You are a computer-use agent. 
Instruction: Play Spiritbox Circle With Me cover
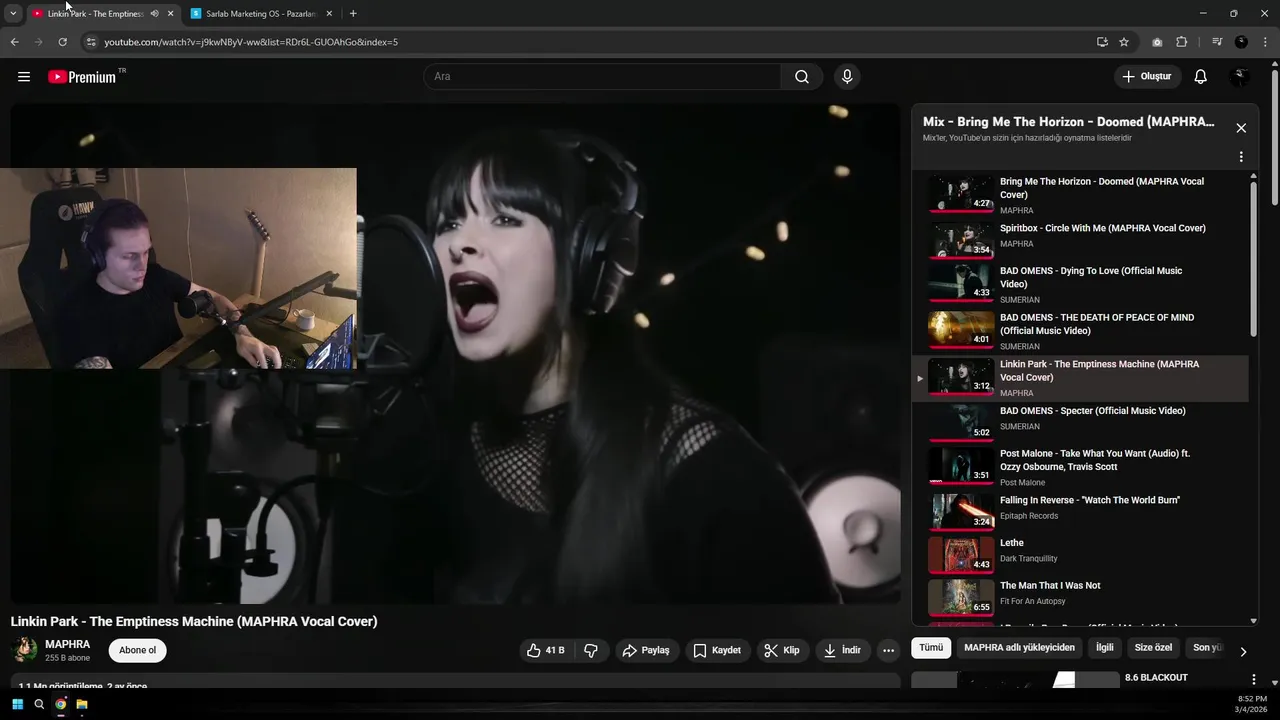click(x=1080, y=240)
